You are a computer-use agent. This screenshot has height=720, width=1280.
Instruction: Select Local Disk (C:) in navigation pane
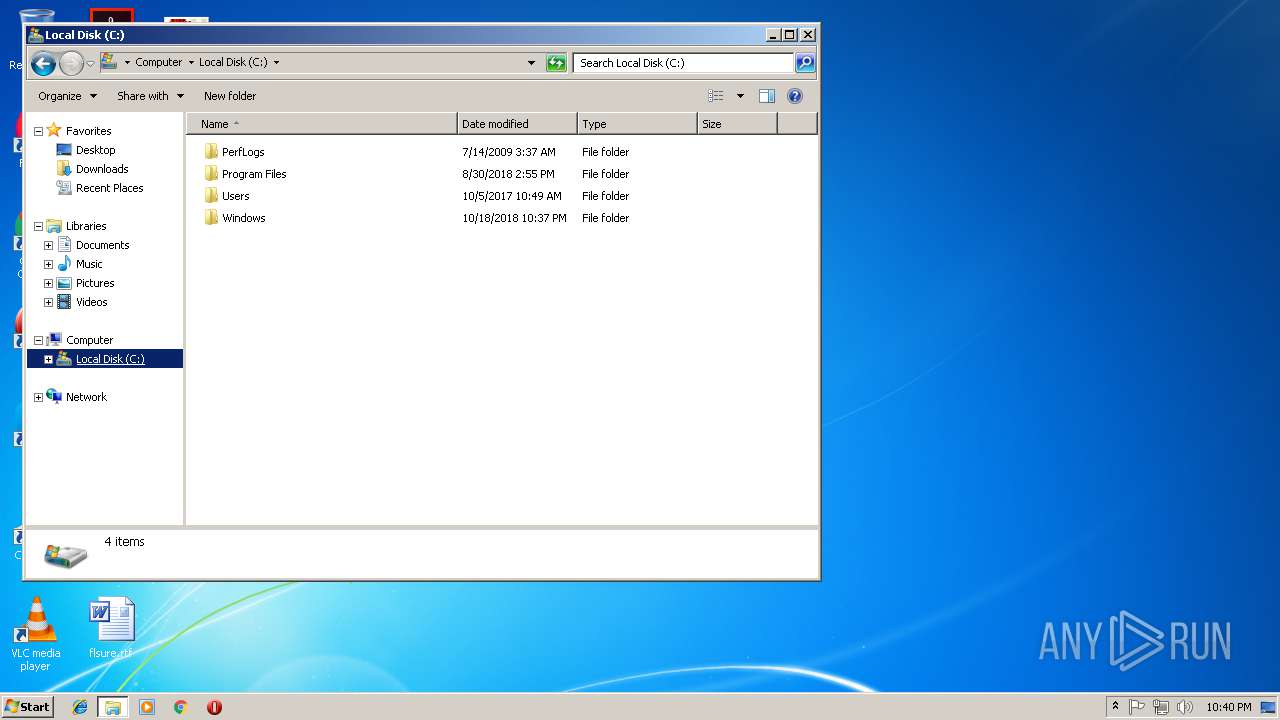coord(110,359)
